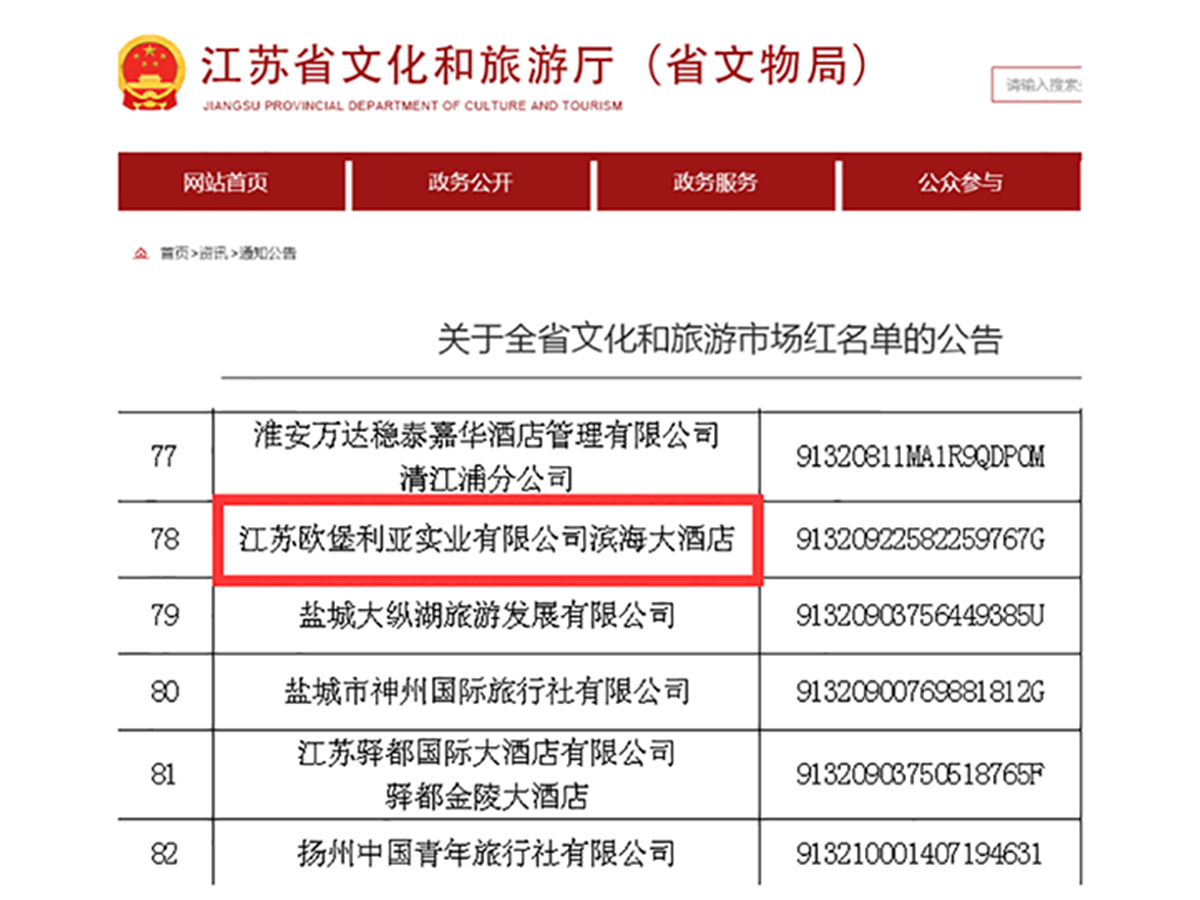Click the home icon in breadcrumb
The width and height of the screenshot is (1200, 900).
pos(141,254)
